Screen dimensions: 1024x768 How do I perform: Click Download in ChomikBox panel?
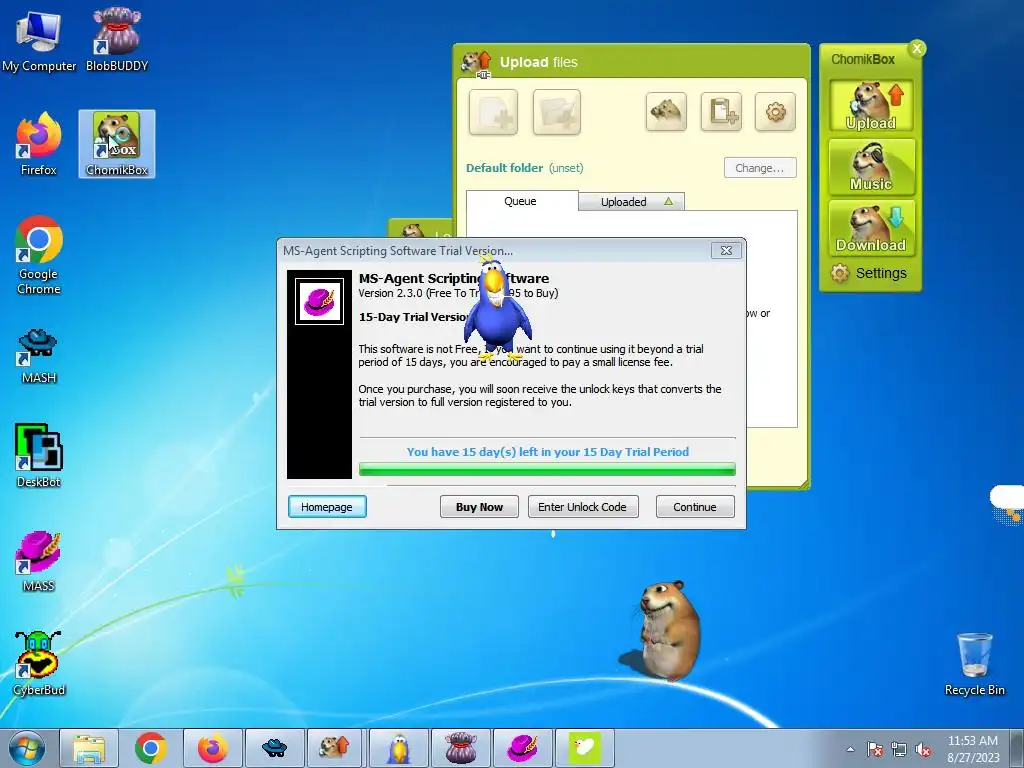tap(871, 228)
